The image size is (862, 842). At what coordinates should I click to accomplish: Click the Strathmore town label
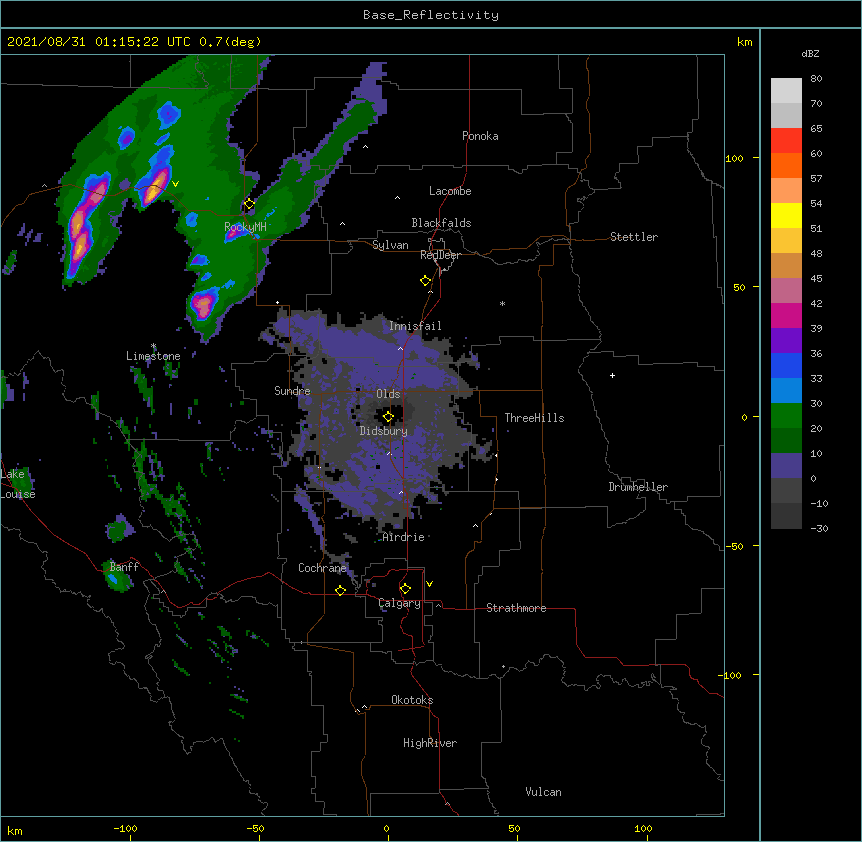click(x=516, y=608)
